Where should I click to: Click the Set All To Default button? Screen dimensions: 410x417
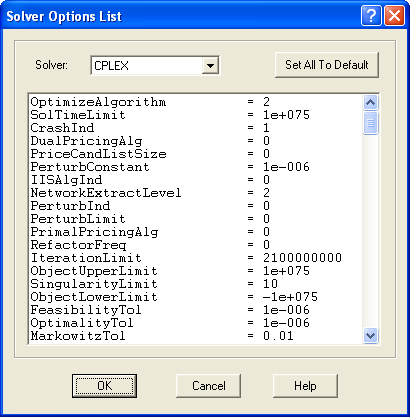pos(327,65)
